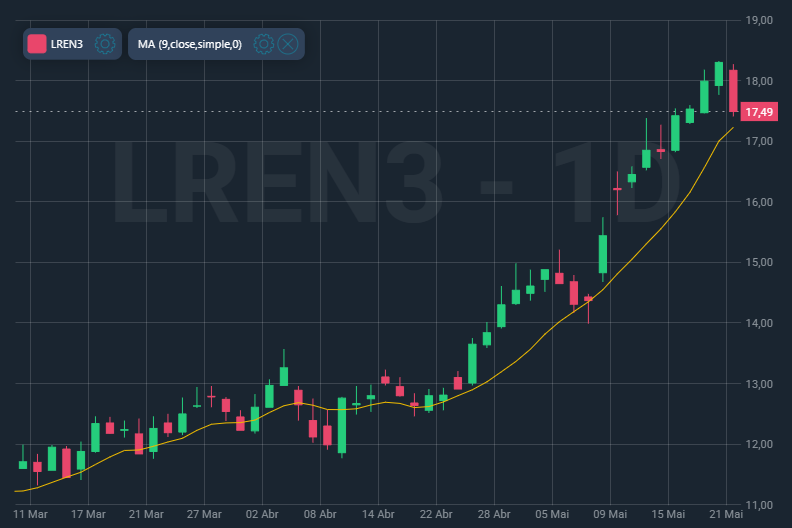792x528 pixels.
Task: Click the 09 Mai date label
Action: click(610, 514)
